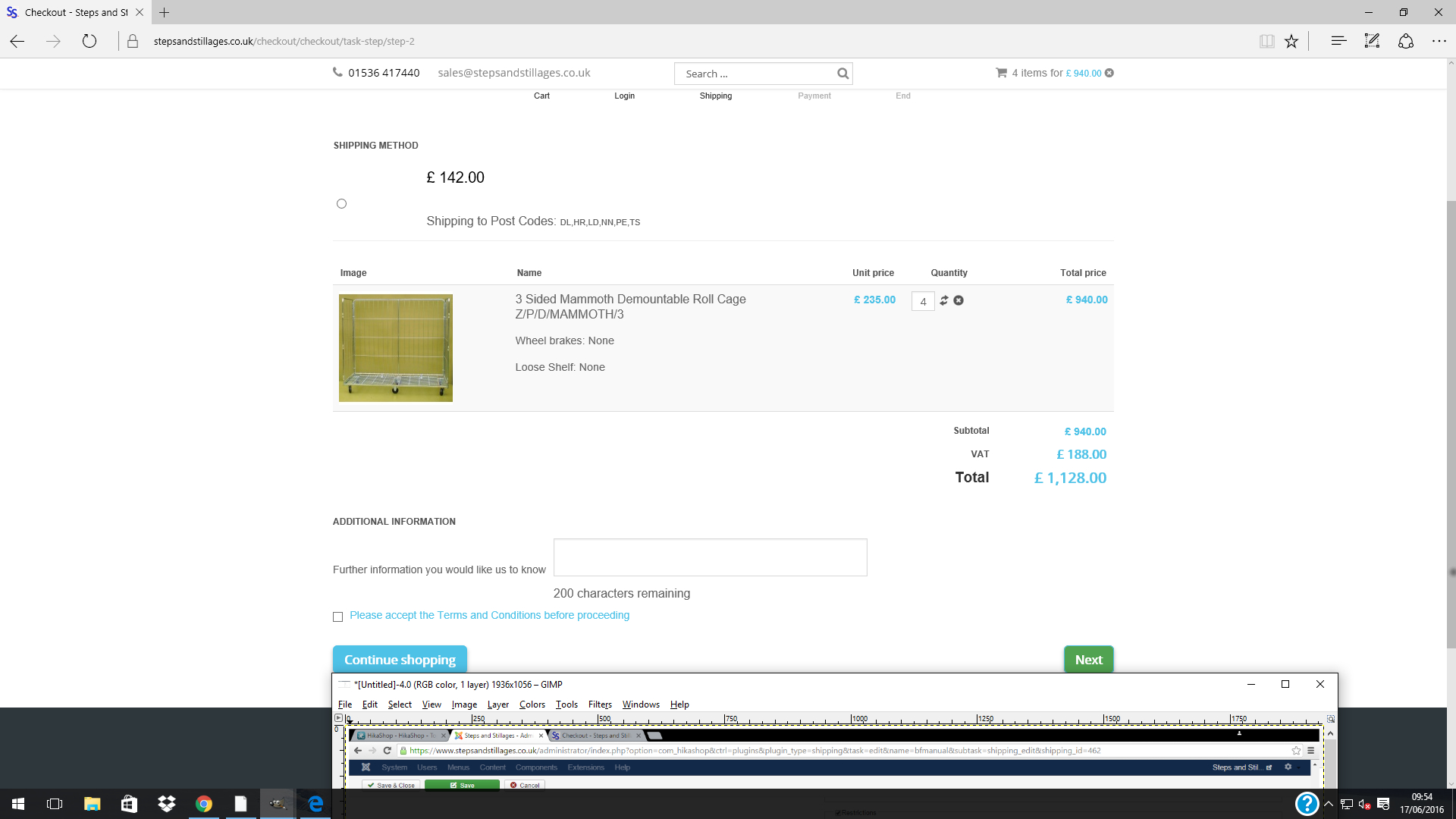Screen dimensions: 1456x819
Task: Add page to favorites with star icon
Action: pyautogui.click(x=1291, y=41)
